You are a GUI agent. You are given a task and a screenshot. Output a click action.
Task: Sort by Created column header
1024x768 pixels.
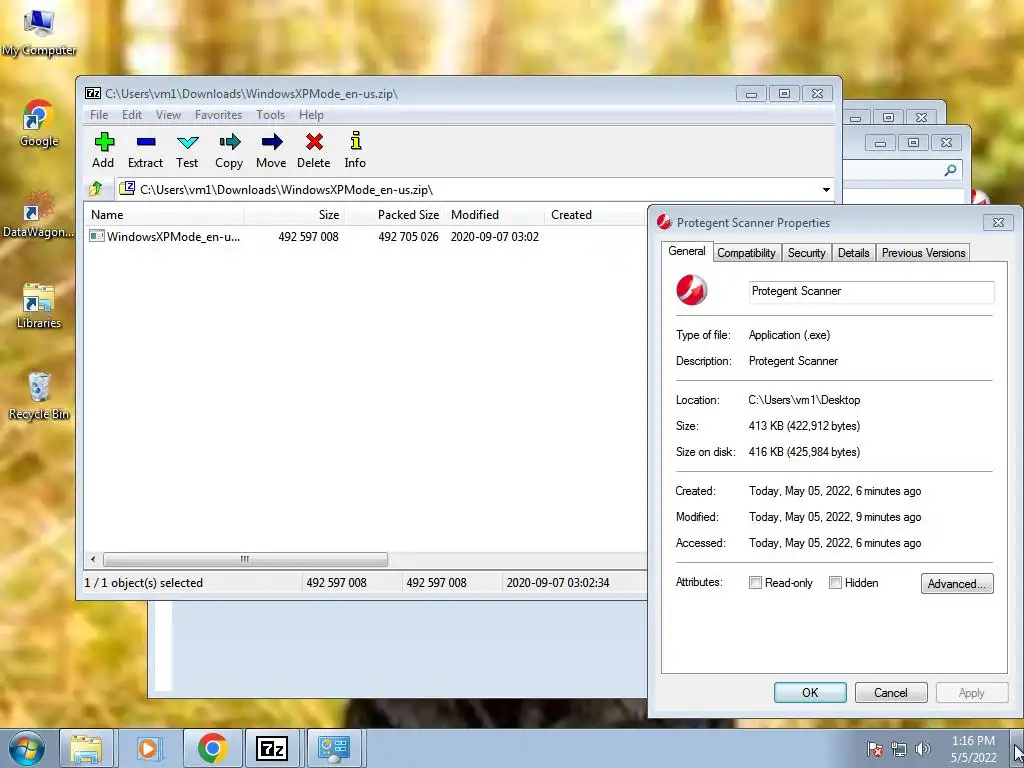click(594, 214)
